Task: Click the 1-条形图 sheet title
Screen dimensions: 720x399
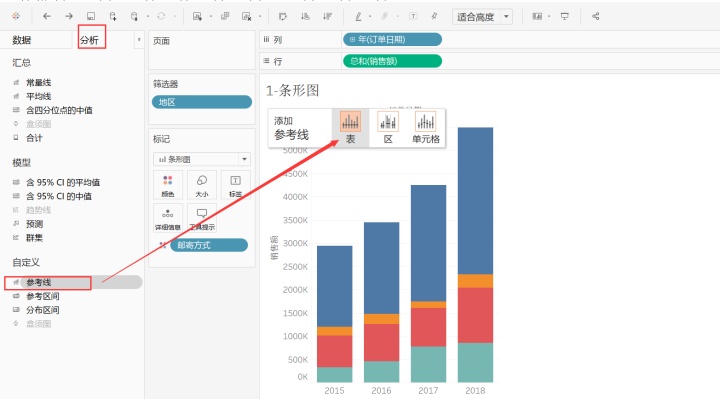Action: pos(292,90)
